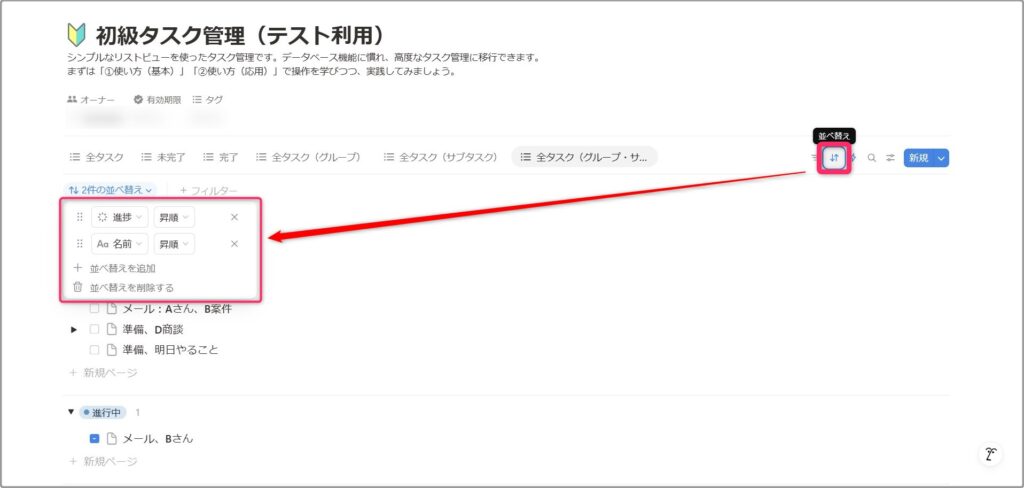Switch to the 全タスク tab

click(97, 157)
